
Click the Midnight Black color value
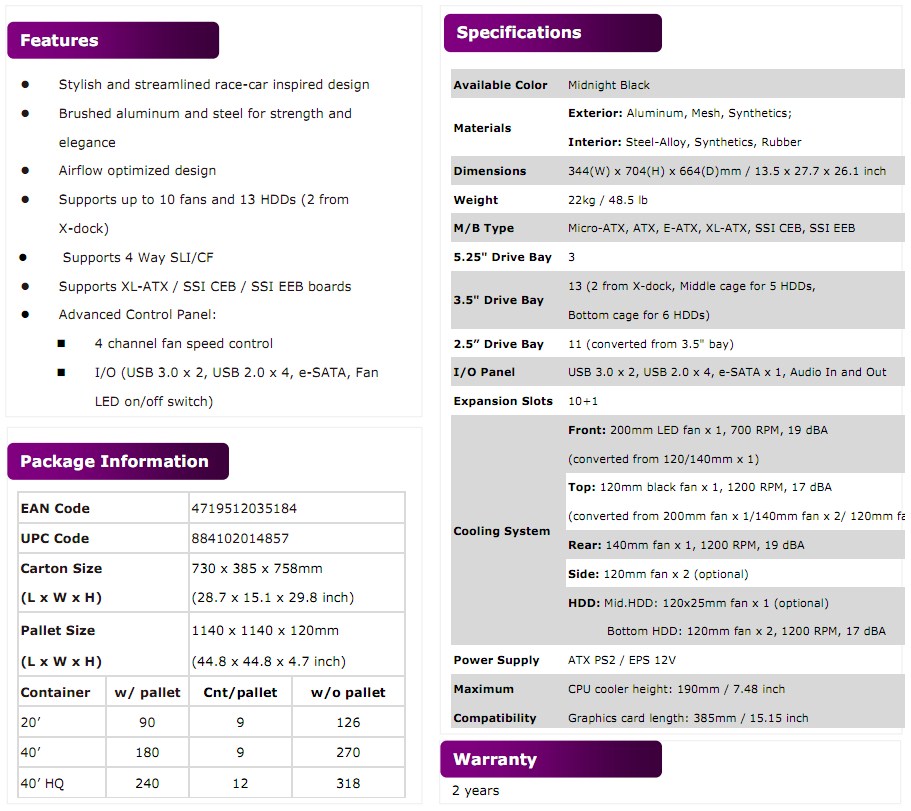(608, 85)
